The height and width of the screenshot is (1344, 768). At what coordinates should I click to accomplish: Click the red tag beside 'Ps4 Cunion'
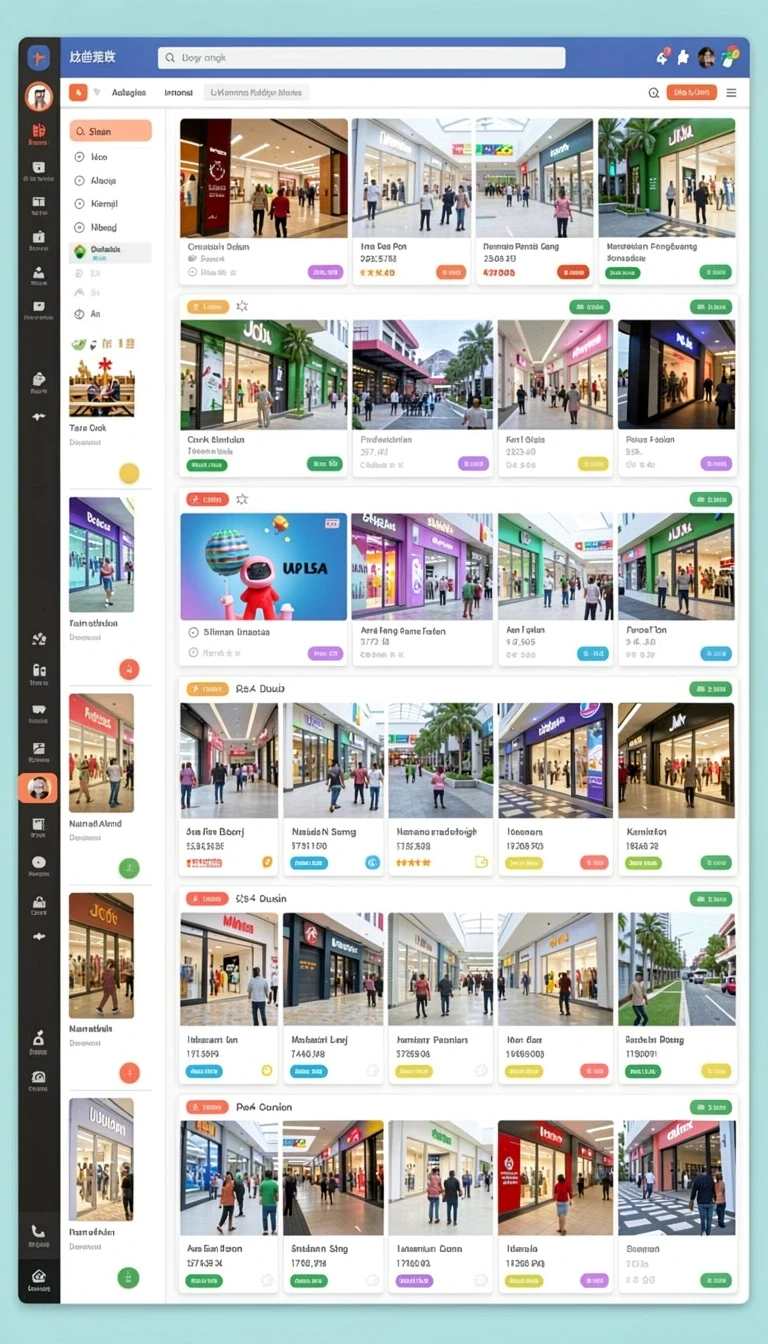(208, 1107)
